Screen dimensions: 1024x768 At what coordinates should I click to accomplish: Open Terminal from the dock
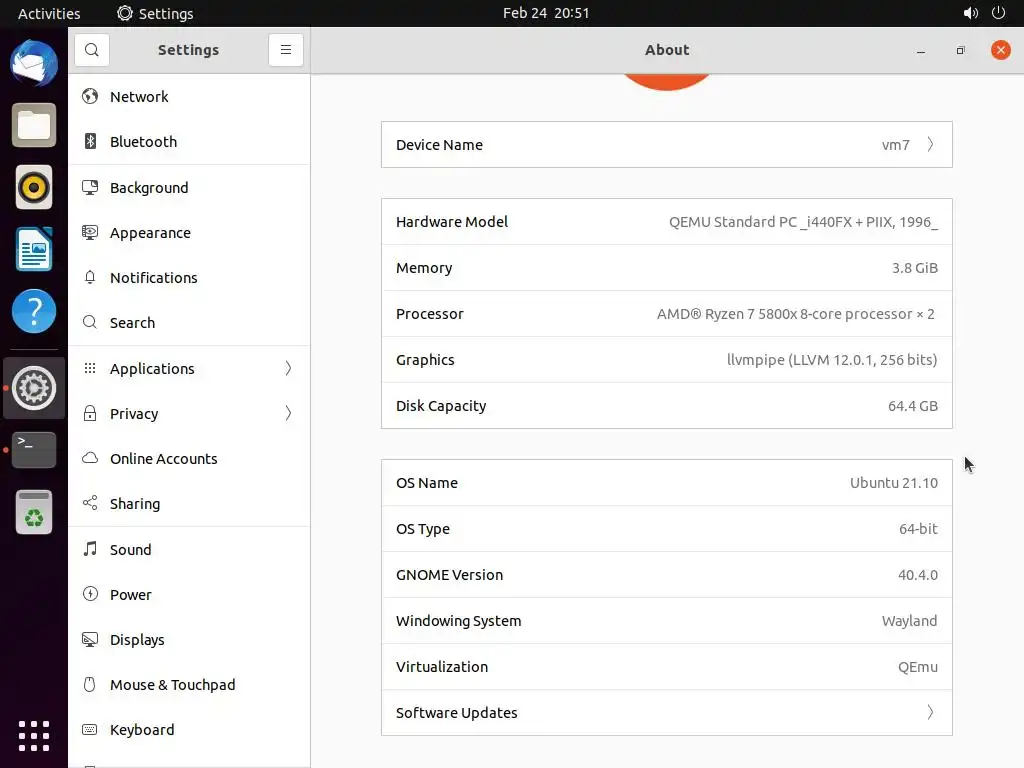tap(34, 450)
